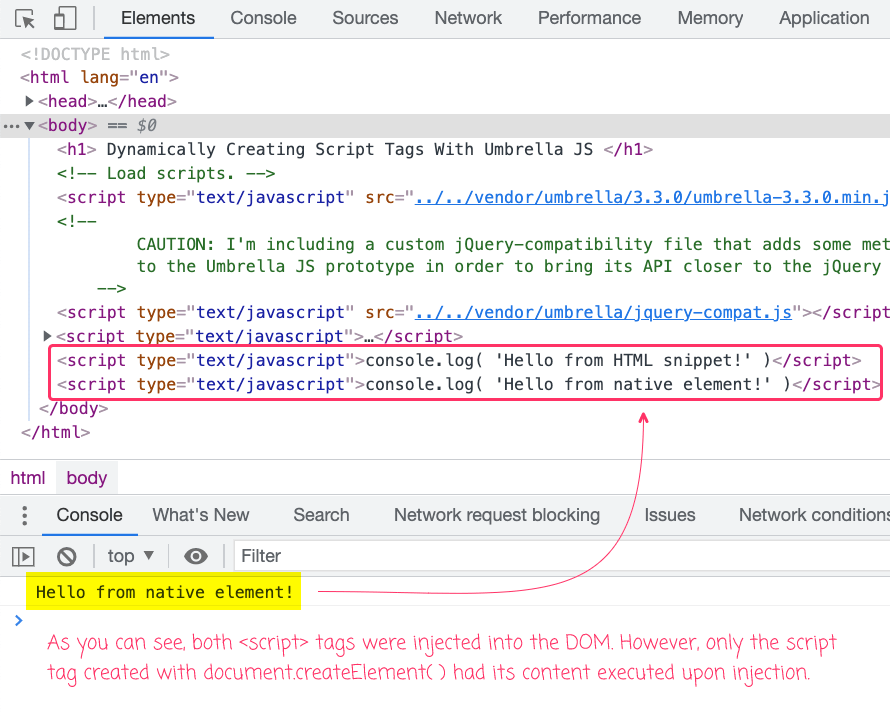Open the console sidebar icon
Viewport: 890px width, 719px height.
click(x=22, y=556)
